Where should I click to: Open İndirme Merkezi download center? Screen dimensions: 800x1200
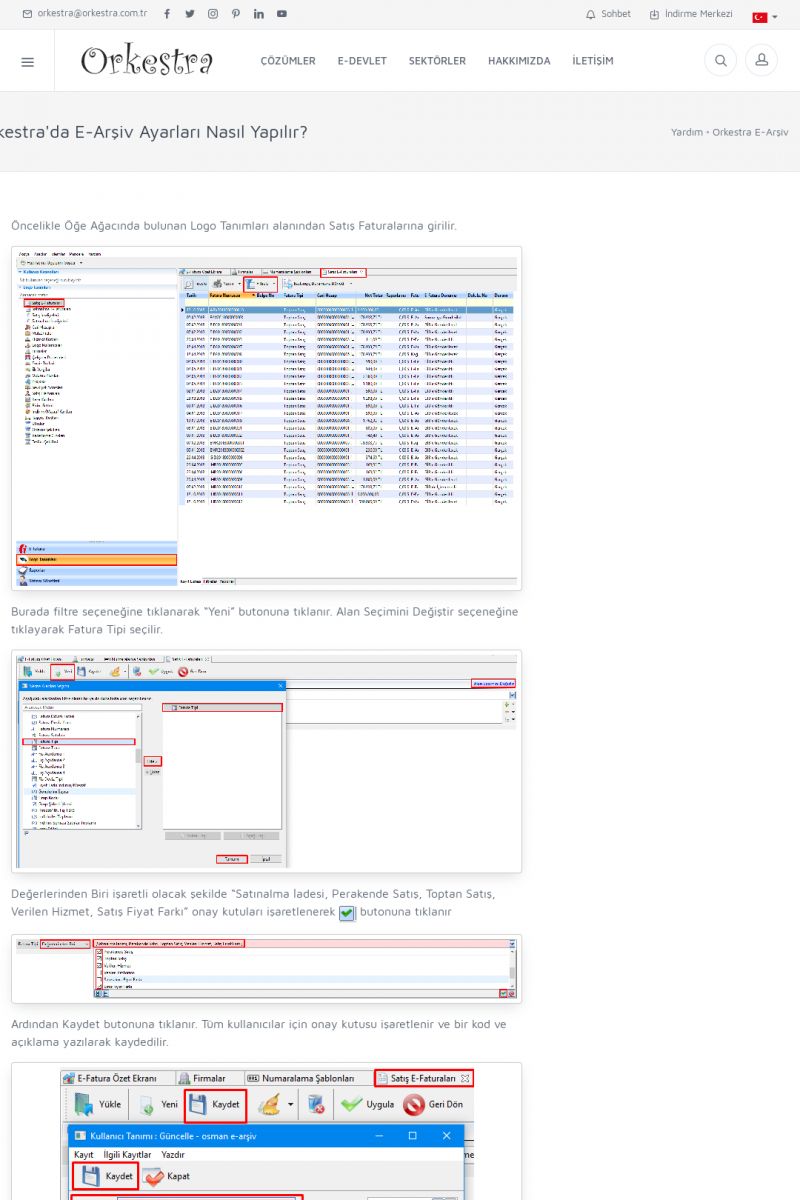click(x=691, y=14)
